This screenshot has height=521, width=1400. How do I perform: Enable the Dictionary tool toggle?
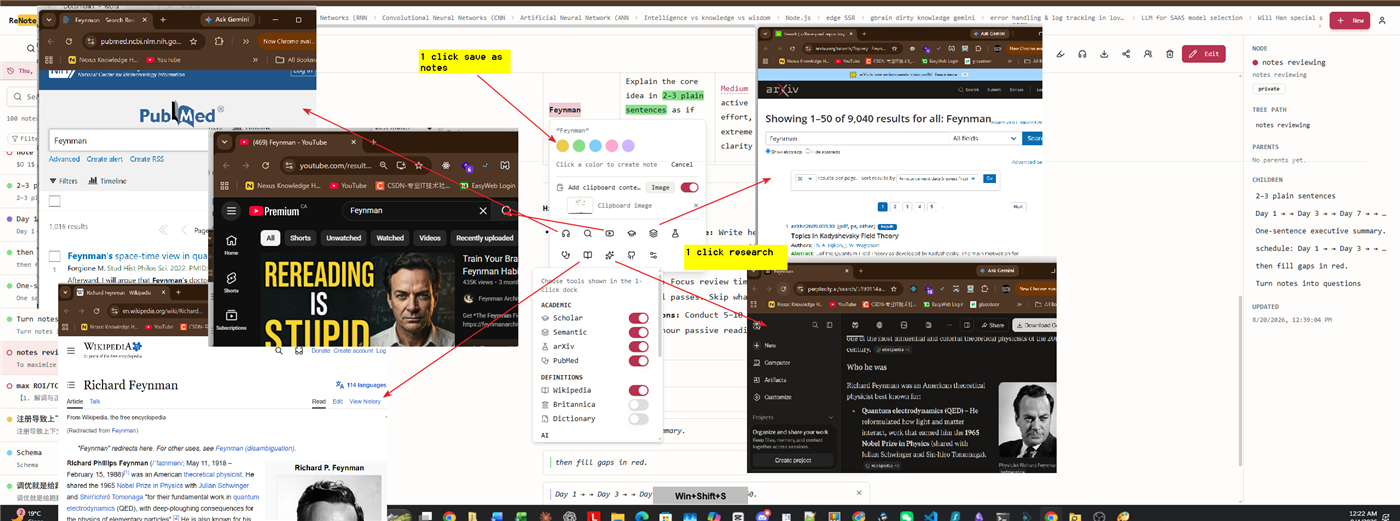point(638,419)
